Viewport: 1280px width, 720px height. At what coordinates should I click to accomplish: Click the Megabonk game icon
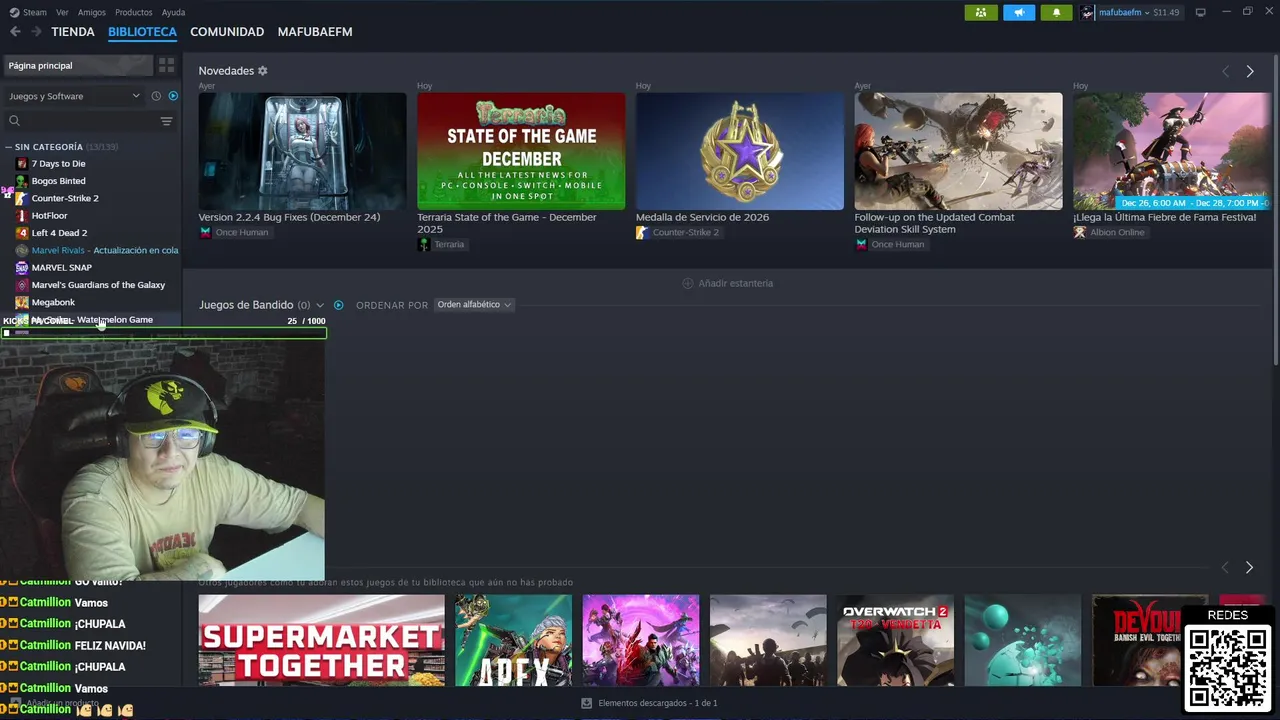tap(22, 302)
